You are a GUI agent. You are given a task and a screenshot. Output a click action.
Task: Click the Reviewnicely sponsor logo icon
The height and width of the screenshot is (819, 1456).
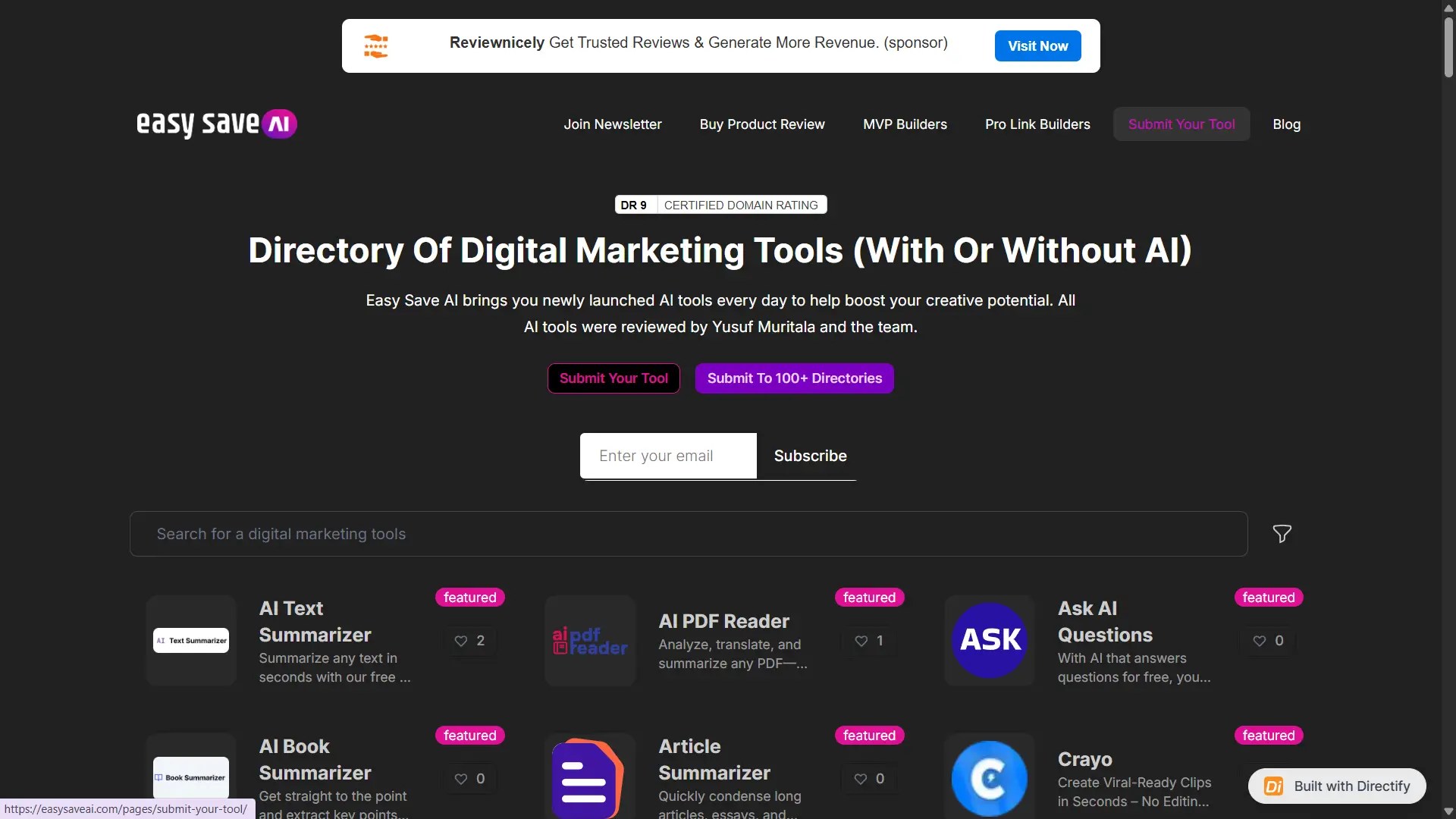tap(376, 46)
